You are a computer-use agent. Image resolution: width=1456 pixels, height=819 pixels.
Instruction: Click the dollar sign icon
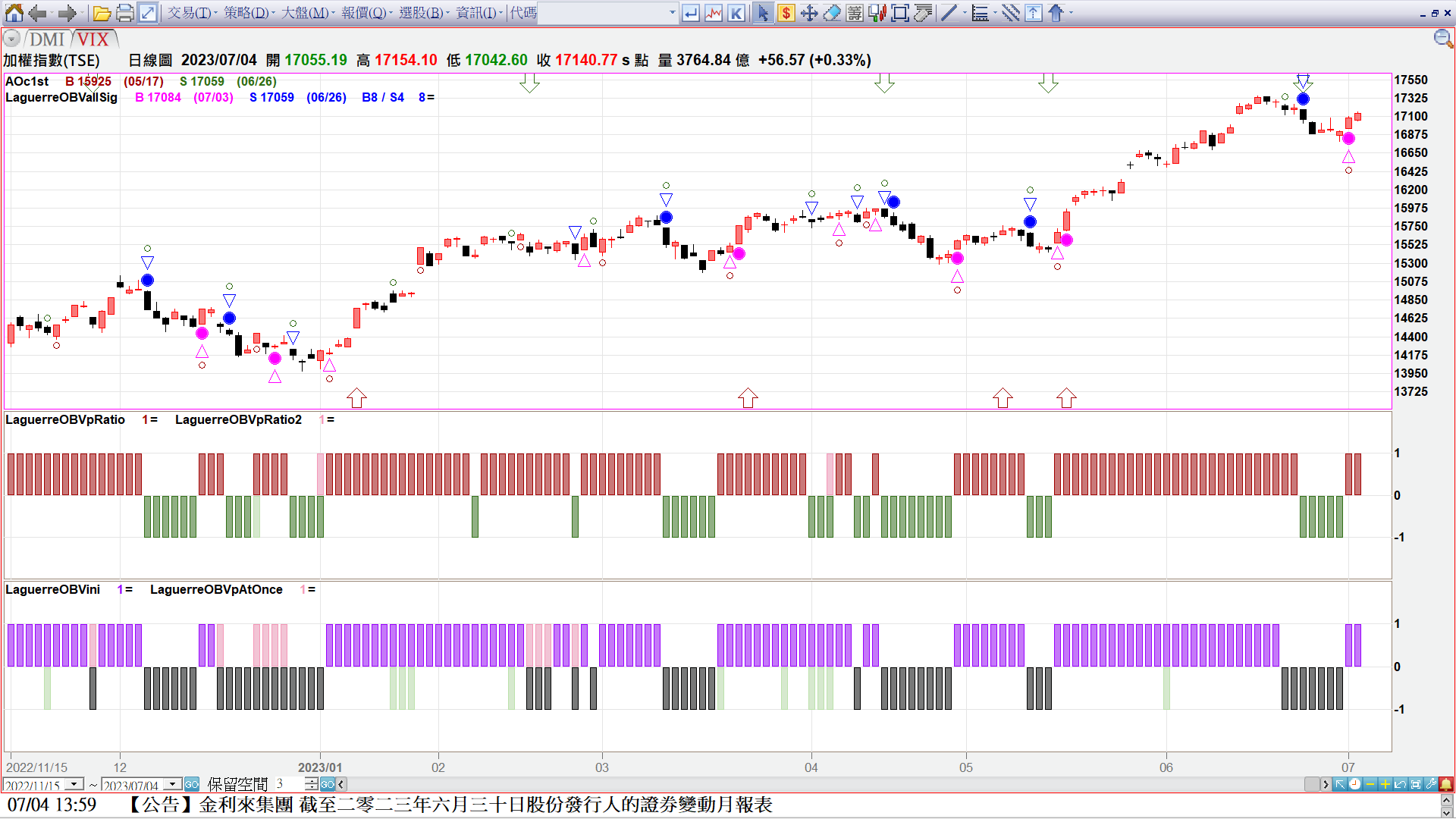(786, 13)
